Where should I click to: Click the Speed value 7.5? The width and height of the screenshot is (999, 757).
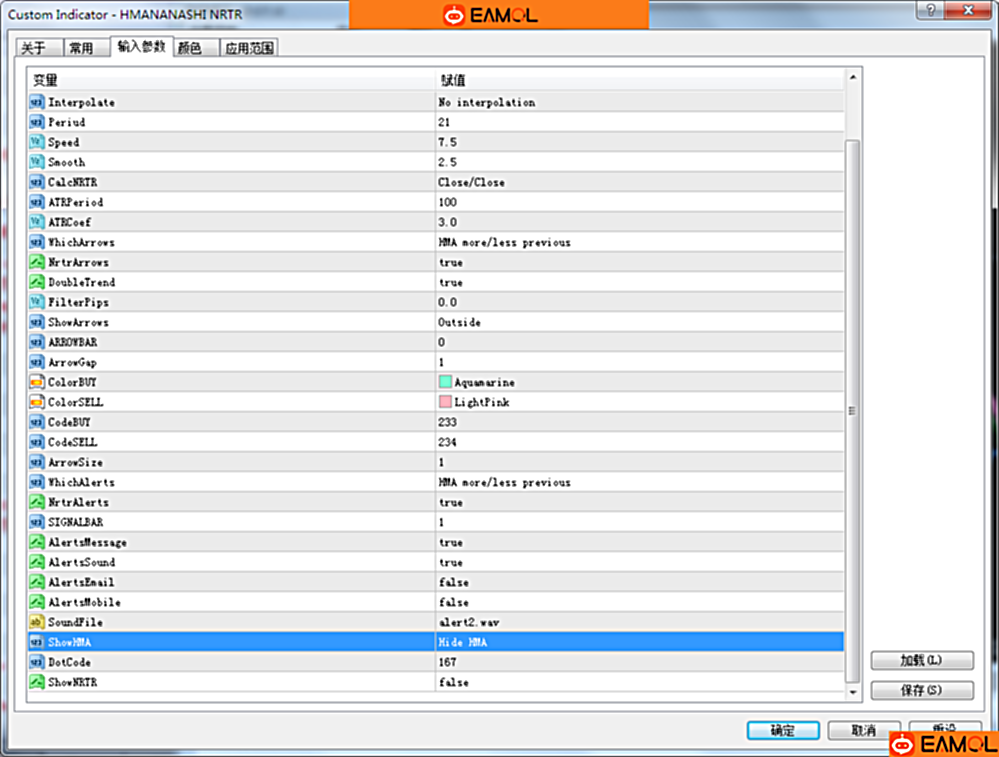tap(447, 142)
